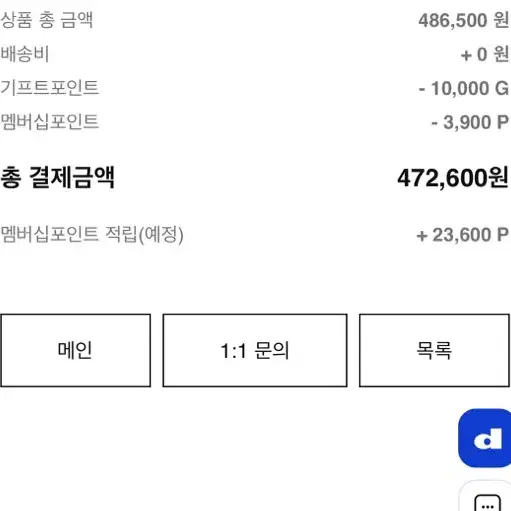Screen dimensions: 511x511
Task: Select the + 23,600 P expected points value
Action: (x=463, y=235)
